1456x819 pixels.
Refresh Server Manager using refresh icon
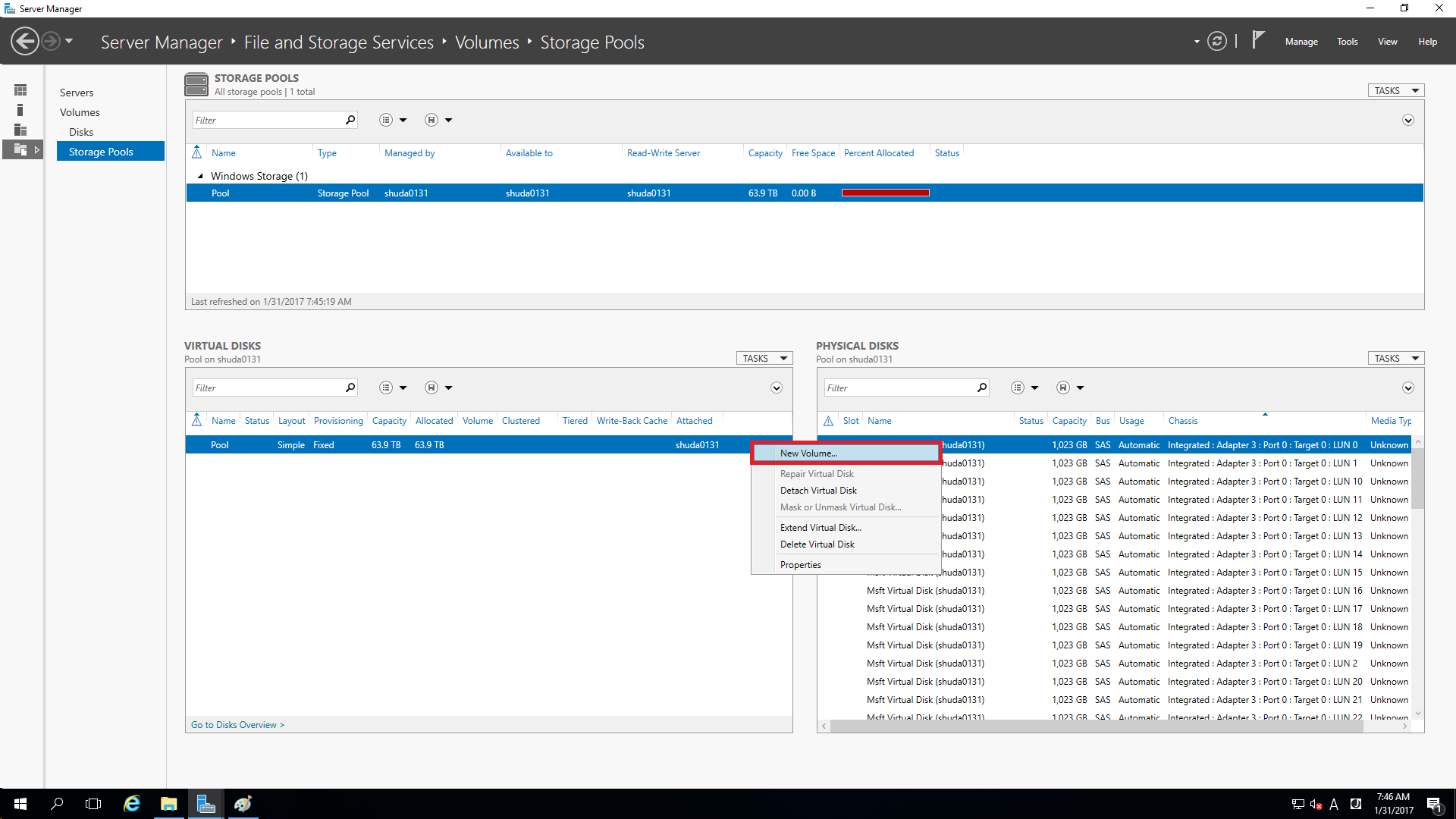point(1216,41)
